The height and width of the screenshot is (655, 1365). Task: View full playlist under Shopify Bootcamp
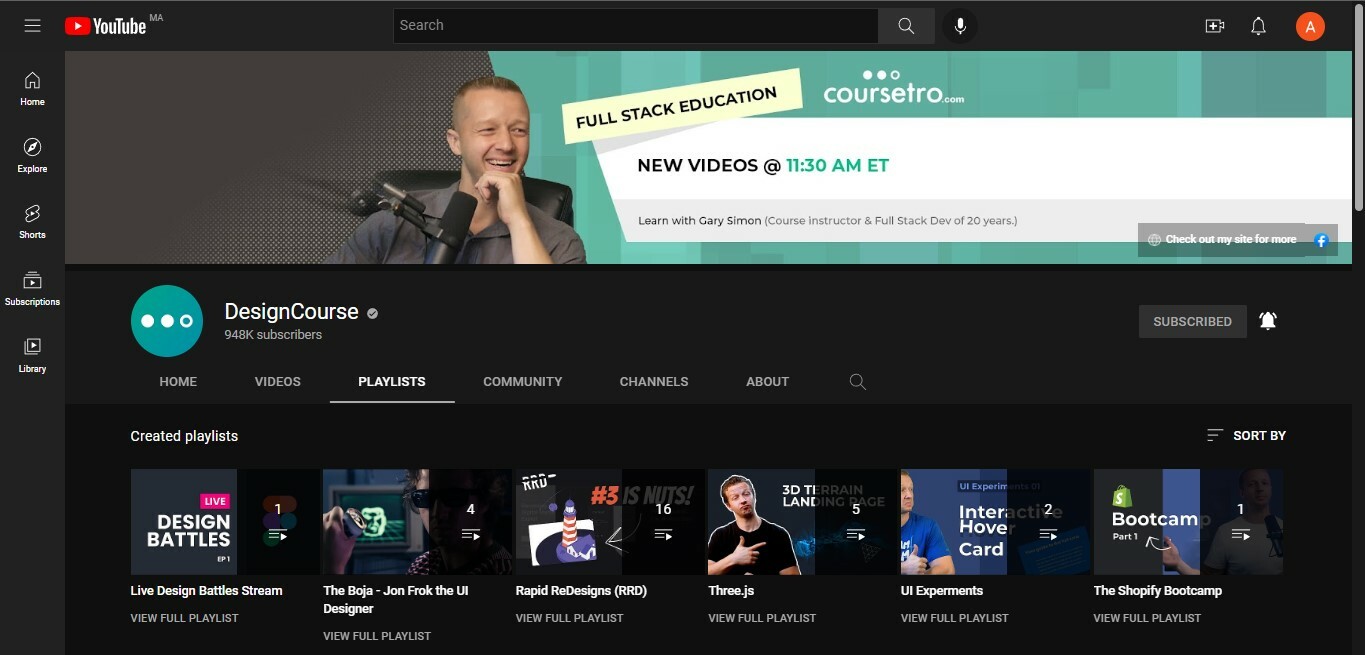pos(1147,618)
